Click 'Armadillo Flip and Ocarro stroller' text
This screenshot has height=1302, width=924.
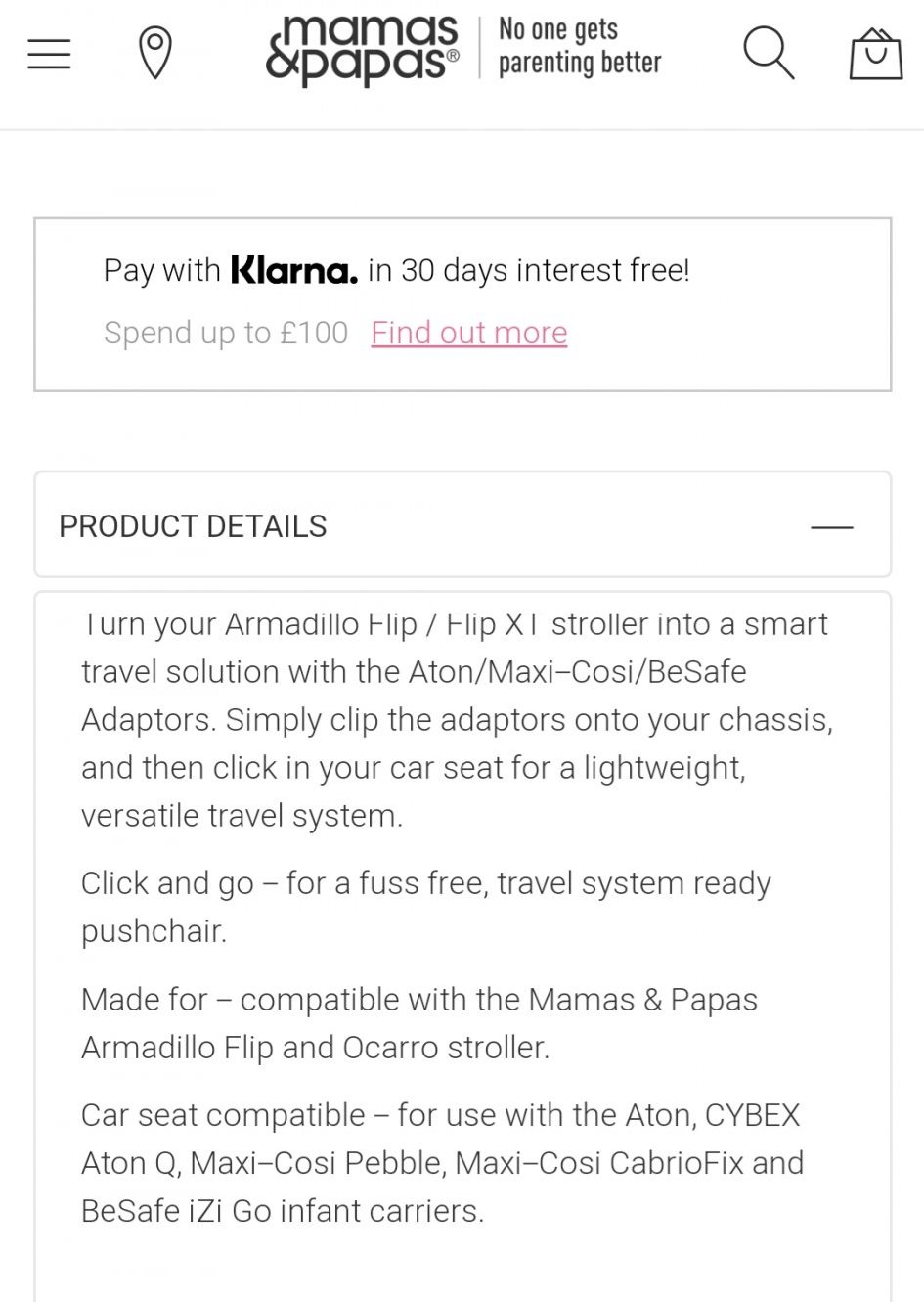pyautogui.click(x=315, y=1048)
